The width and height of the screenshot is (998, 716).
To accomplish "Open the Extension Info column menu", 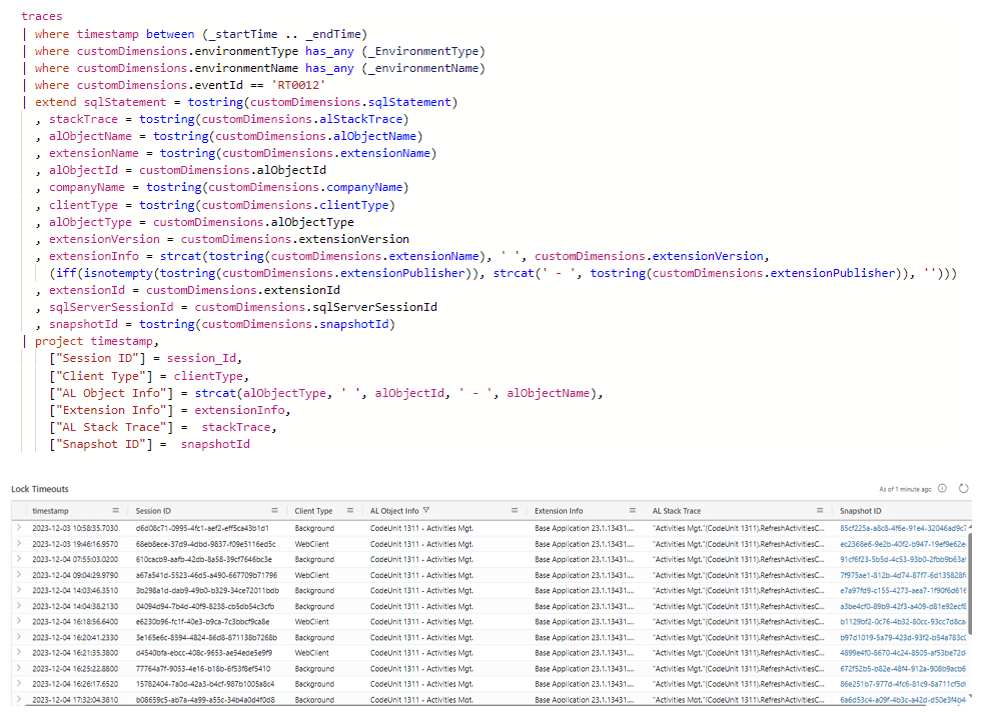I will [x=633, y=510].
